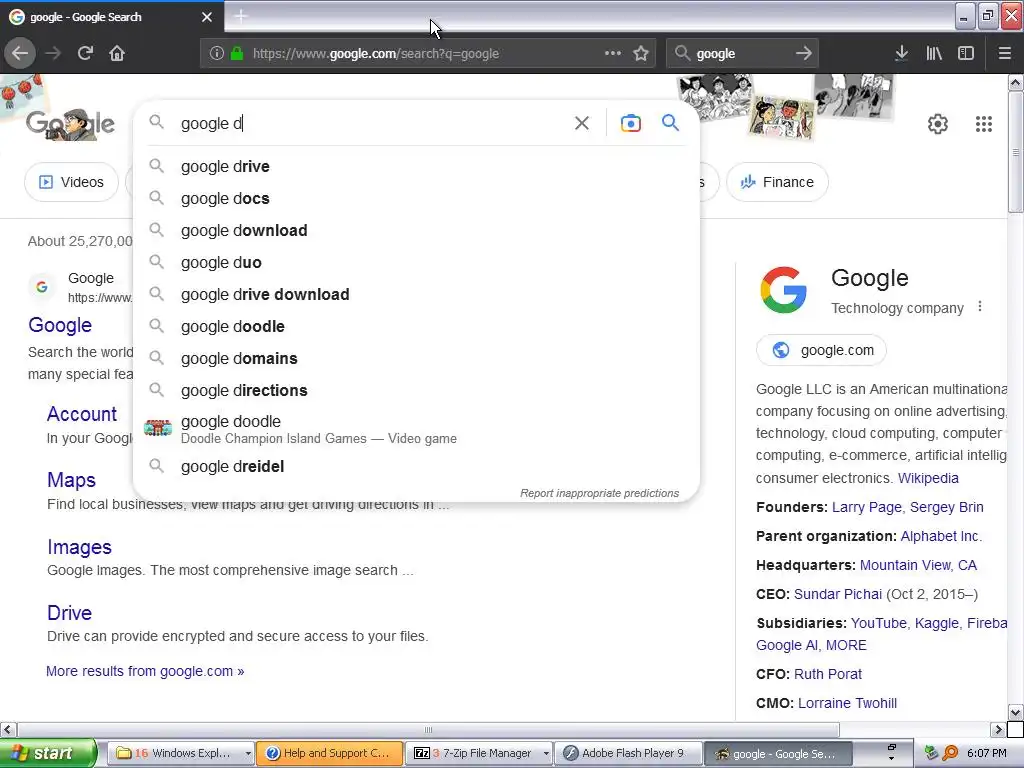The height and width of the screenshot is (768, 1024).
Task: Expand the 7-Zip File Manager taskbar group
Action: pyautogui.click(x=546, y=753)
